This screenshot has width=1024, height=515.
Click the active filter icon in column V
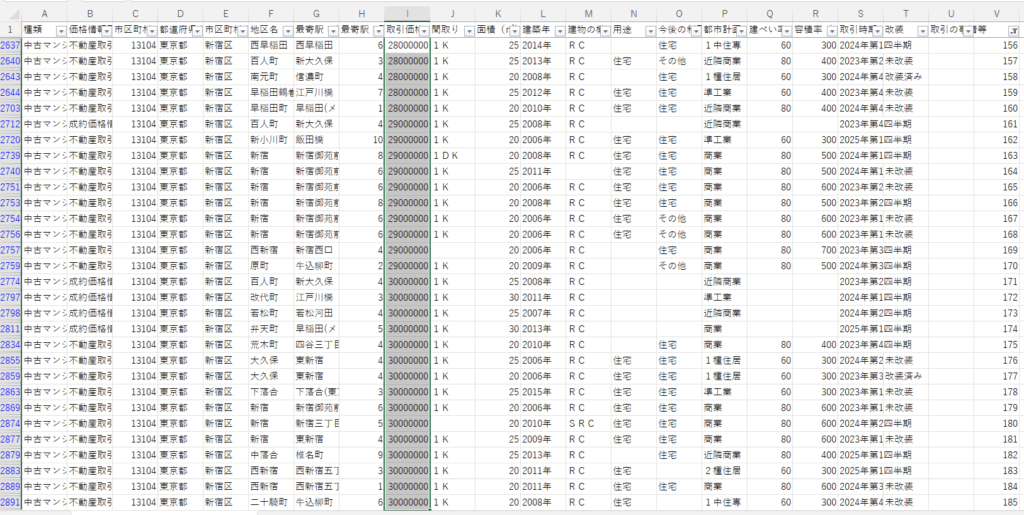coord(1012,30)
